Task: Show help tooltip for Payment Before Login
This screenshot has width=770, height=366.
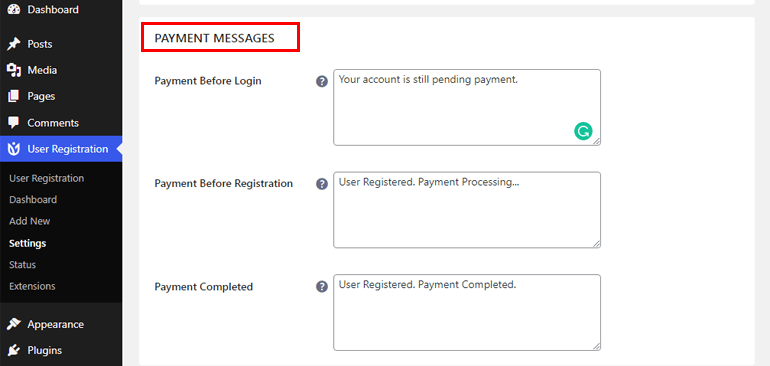Action: click(322, 82)
